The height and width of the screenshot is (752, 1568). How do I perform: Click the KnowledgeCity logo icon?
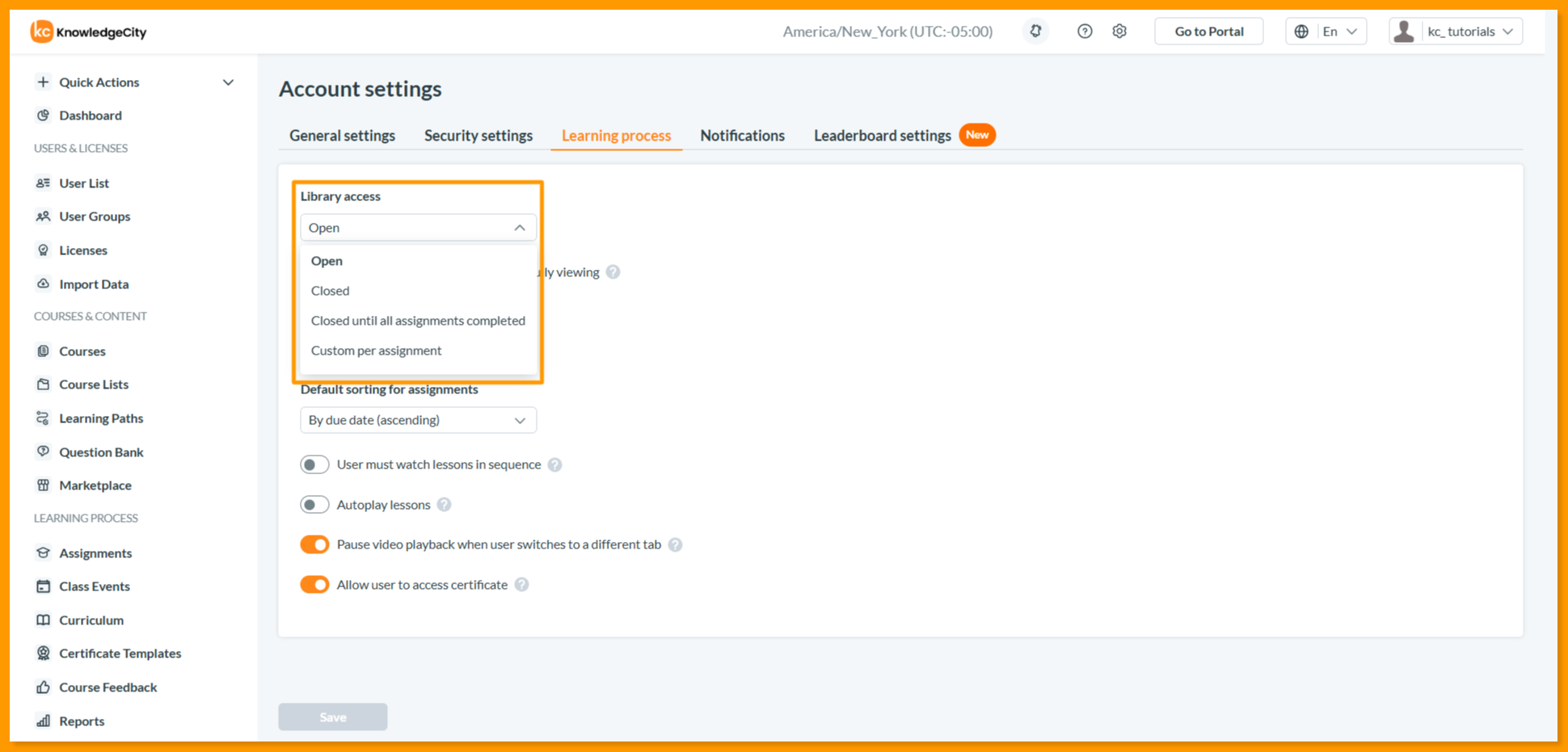tap(41, 32)
